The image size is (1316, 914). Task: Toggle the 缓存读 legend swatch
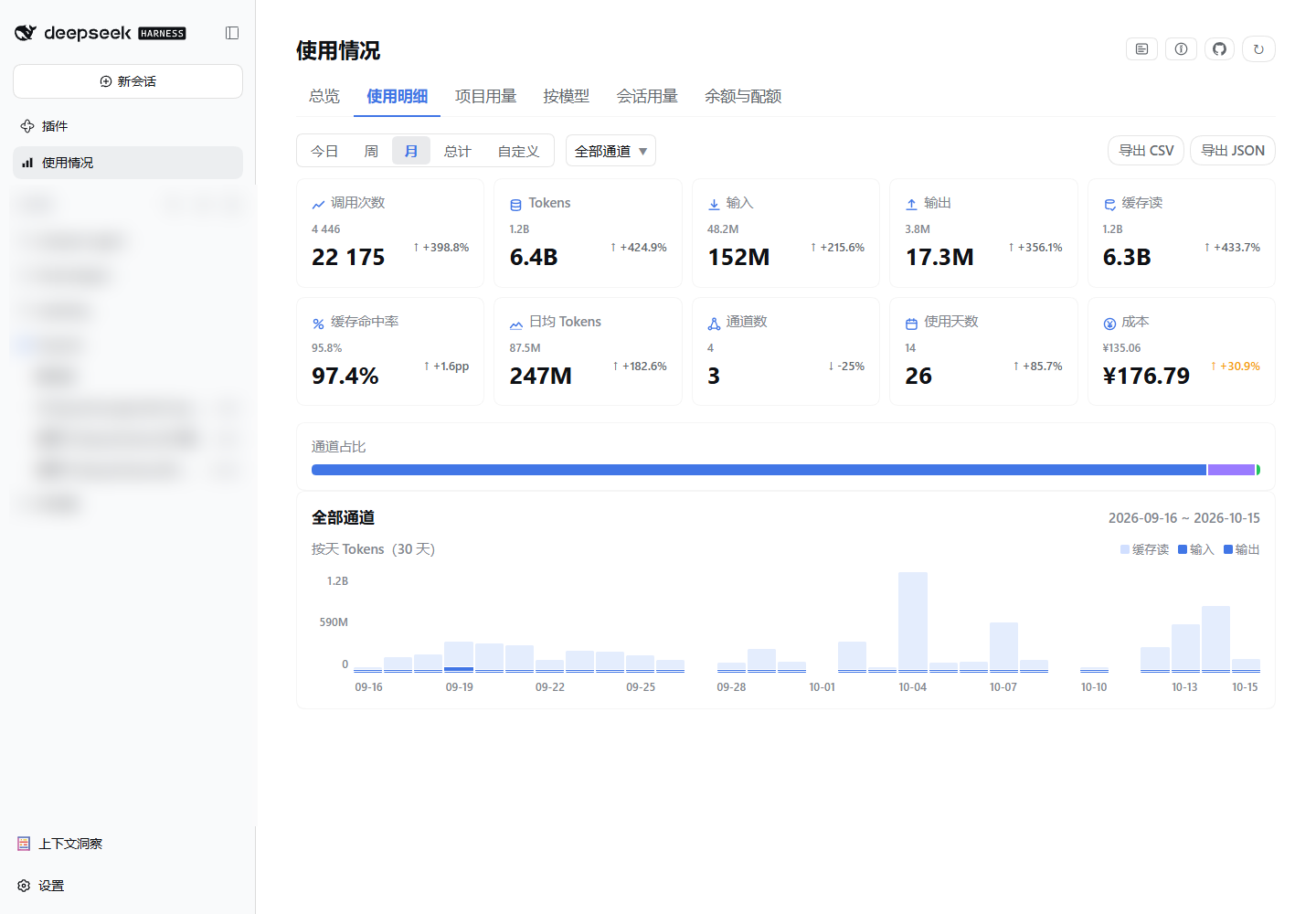1125,549
